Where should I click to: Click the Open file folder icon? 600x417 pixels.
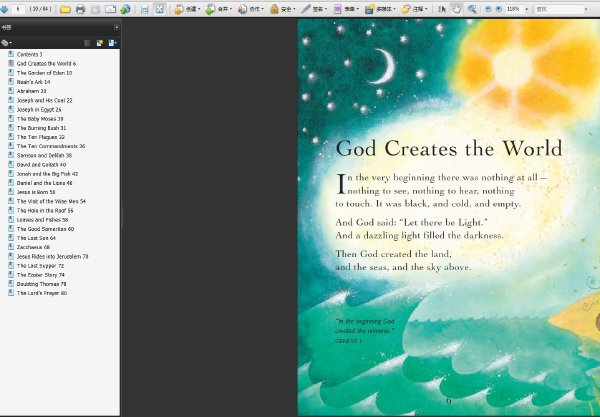[x=65, y=9]
